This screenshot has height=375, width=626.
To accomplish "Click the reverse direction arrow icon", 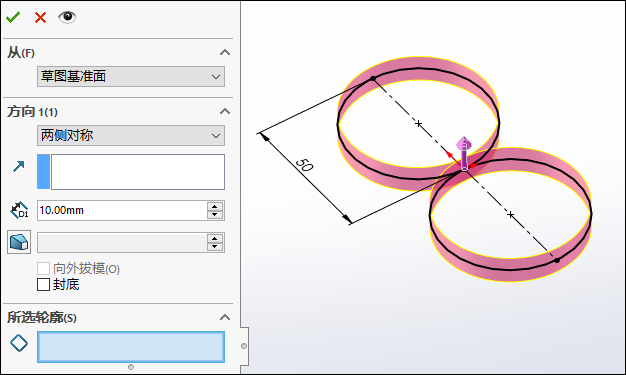I will (19, 166).
